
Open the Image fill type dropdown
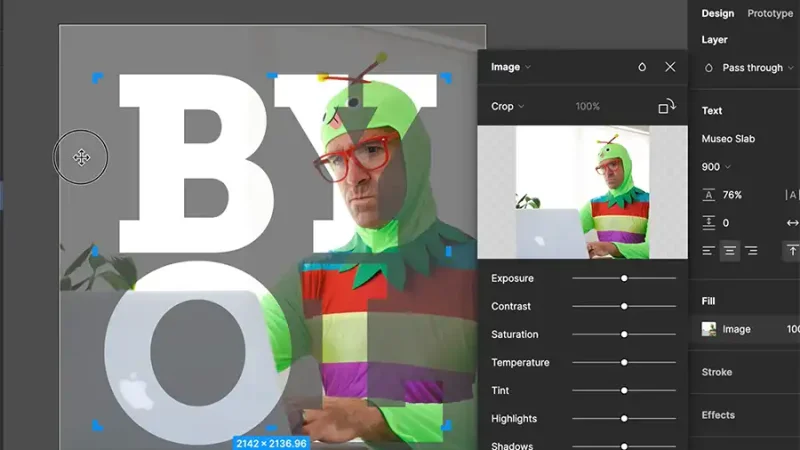pos(511,67)
